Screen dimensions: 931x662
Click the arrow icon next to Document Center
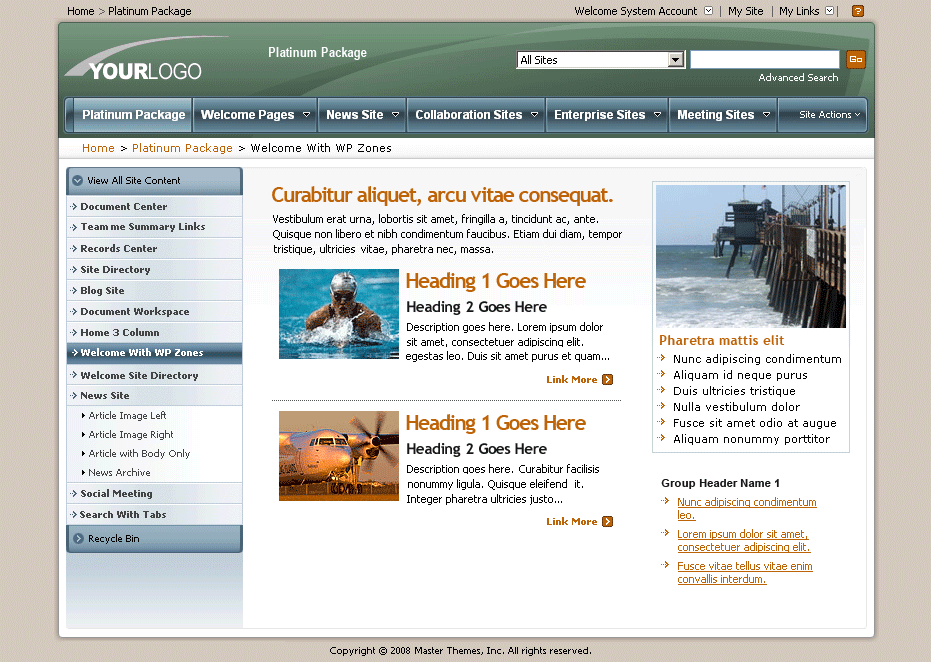(74, 206)
